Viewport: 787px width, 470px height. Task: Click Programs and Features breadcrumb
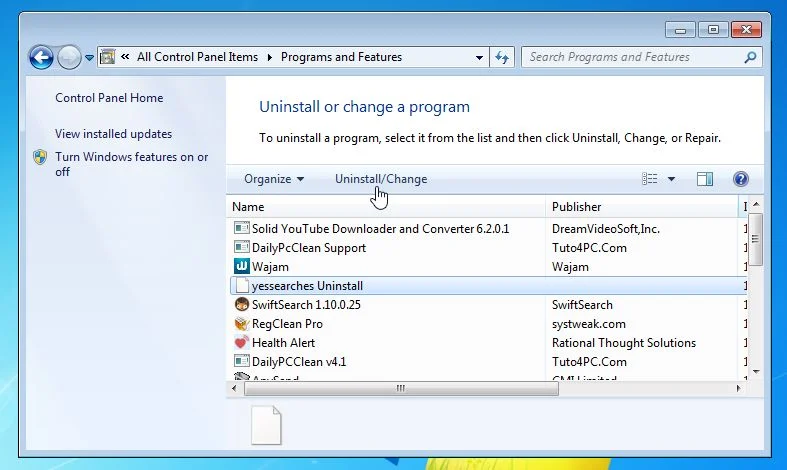[x=341, y=57]
